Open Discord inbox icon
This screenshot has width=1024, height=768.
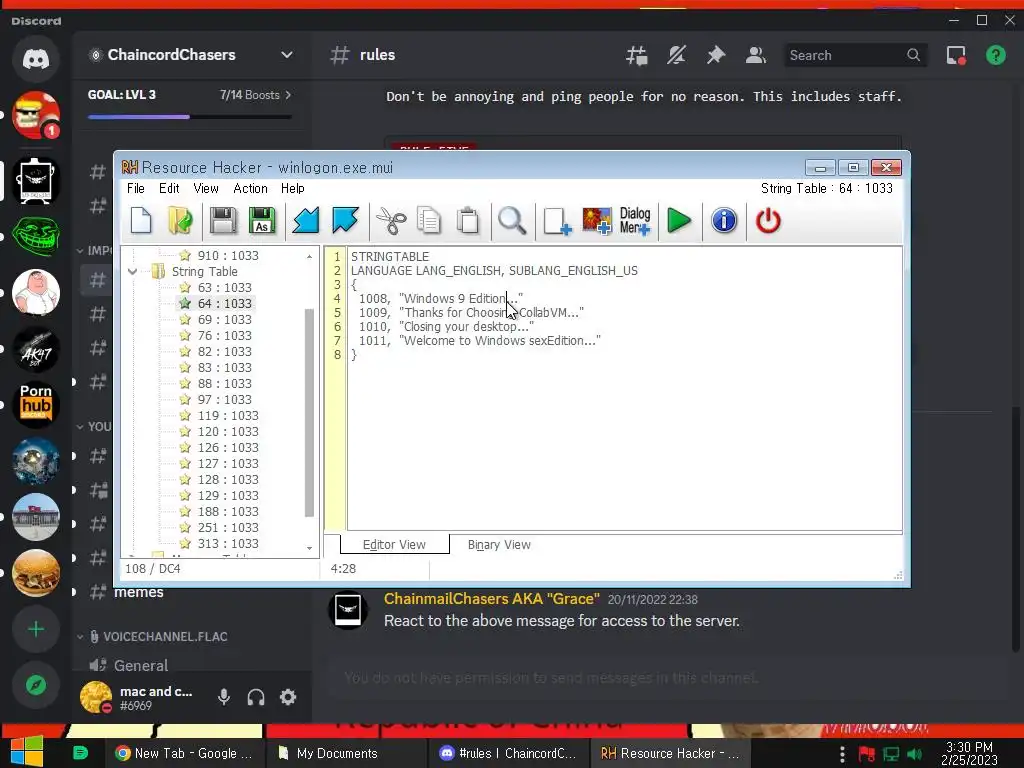(x=956, y=56)
